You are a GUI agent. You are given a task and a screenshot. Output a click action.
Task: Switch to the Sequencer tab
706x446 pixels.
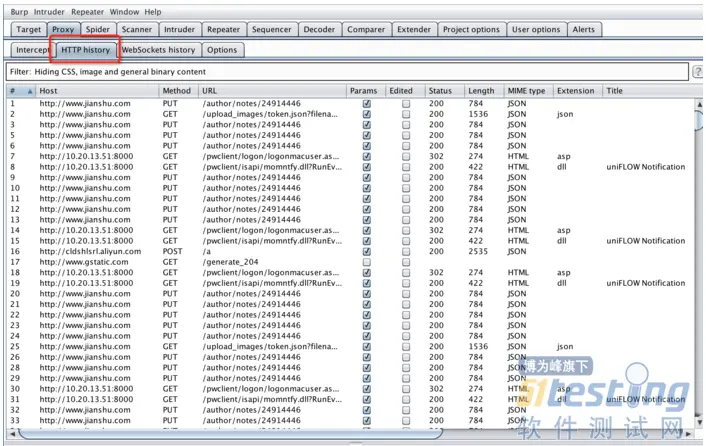[272, 29]
